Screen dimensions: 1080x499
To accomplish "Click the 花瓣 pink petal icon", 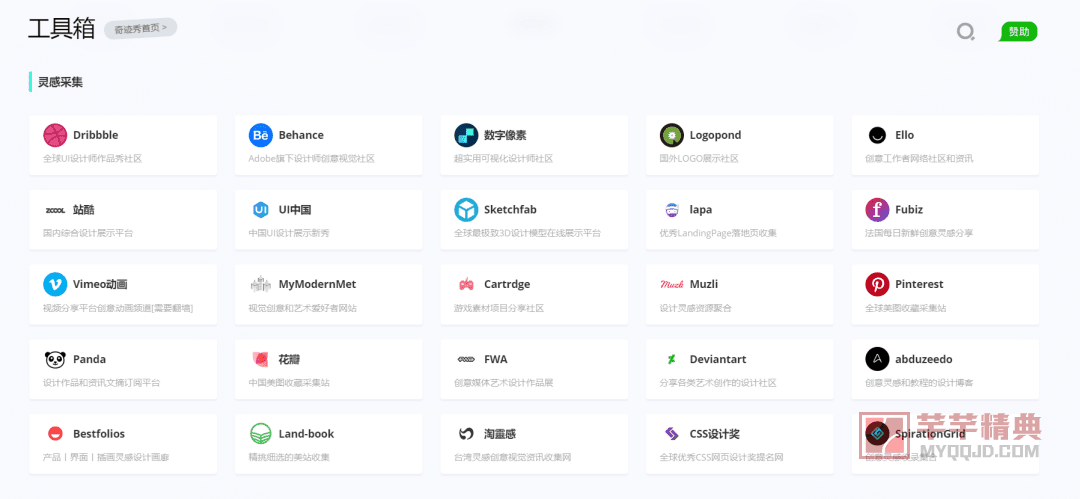I will (260, 359).
